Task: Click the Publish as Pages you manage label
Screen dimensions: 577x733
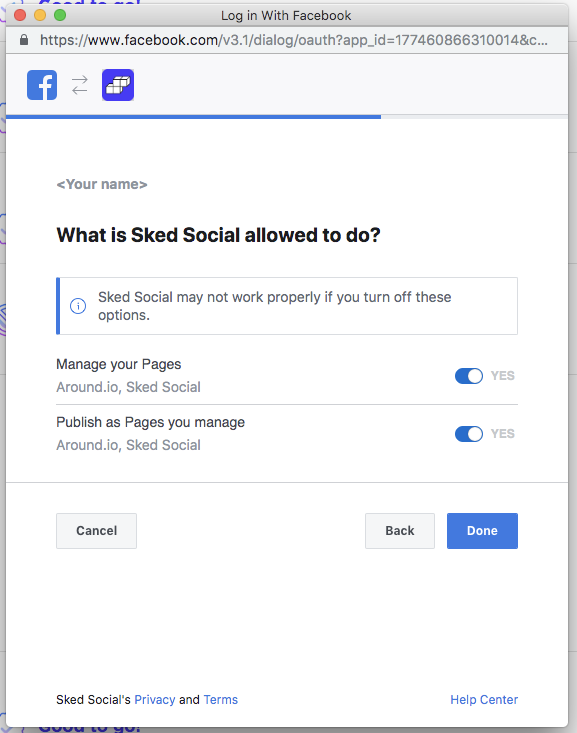Action: coord(151,422)
